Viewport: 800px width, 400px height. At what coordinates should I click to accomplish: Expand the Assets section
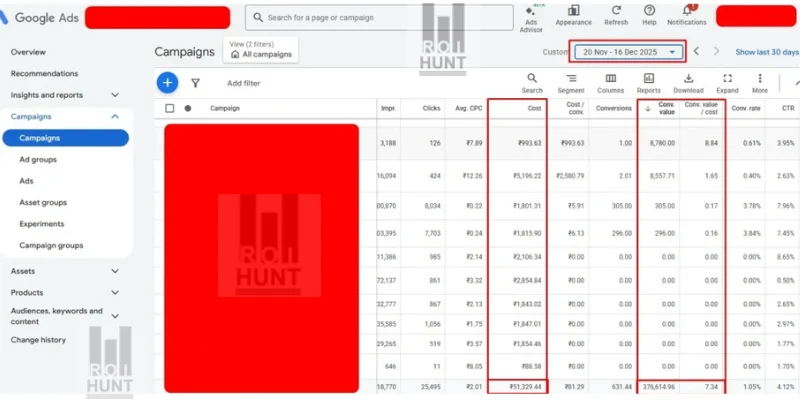(x=115, y=271)
